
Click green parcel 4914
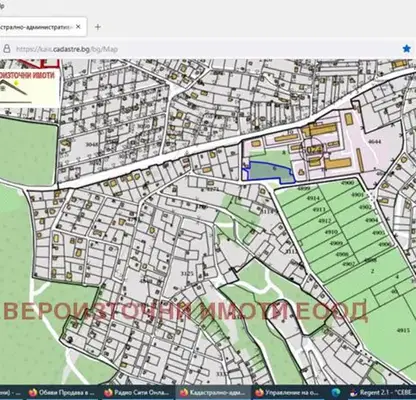314,198
